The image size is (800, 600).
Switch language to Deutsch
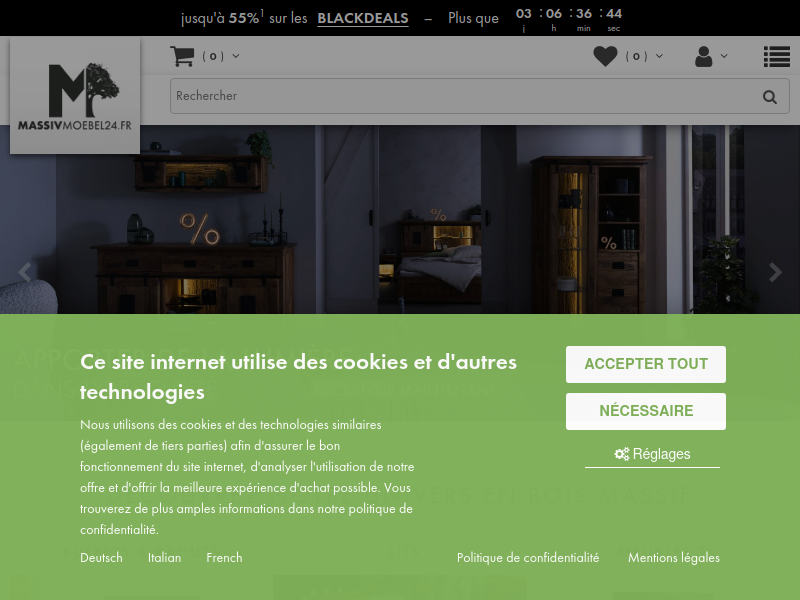pyautogui.click(x=101, y=558)
